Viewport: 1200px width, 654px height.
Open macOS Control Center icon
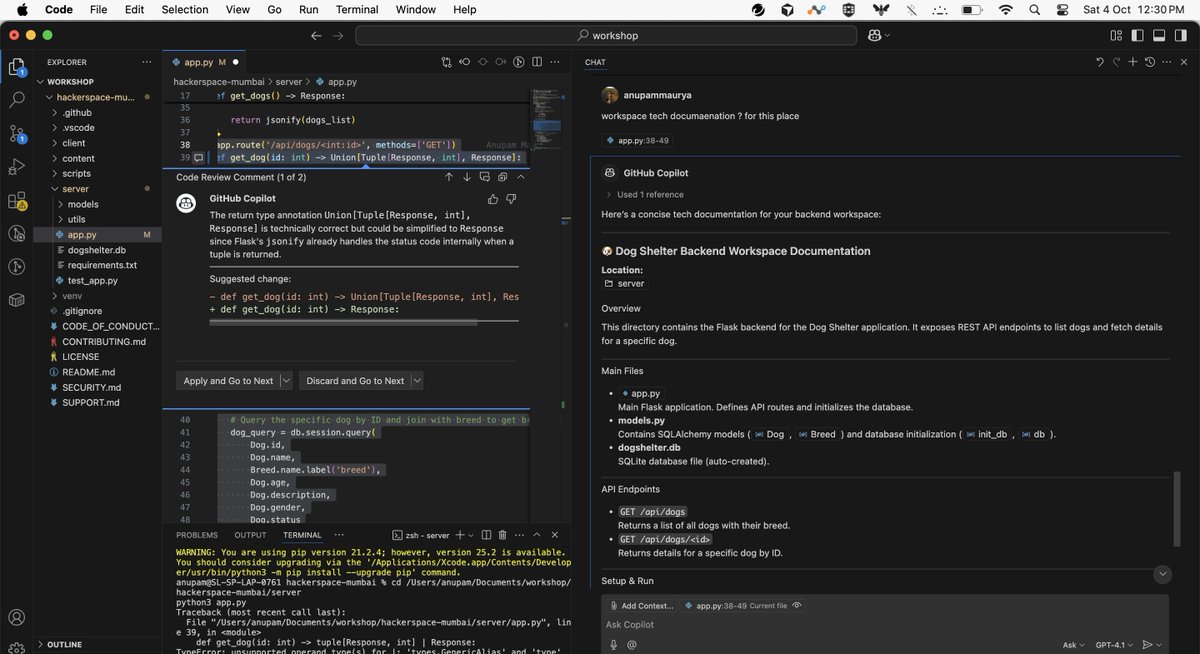click(x=1064, y=9)
